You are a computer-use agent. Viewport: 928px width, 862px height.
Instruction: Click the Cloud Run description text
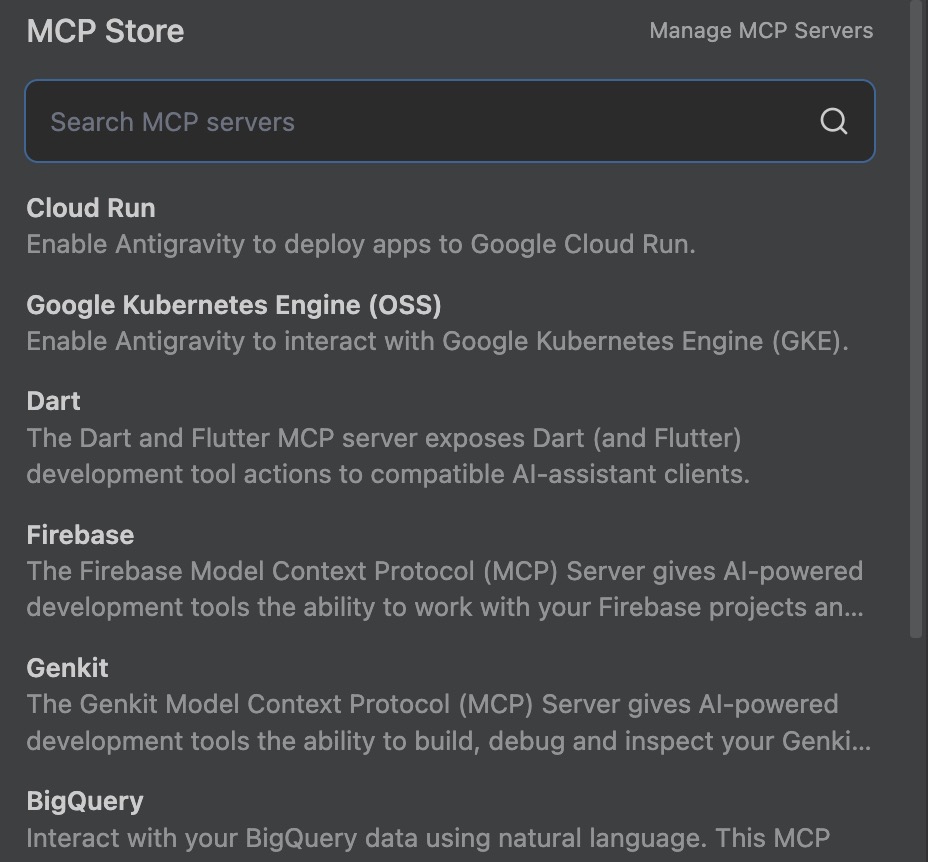tap(361, 244)
